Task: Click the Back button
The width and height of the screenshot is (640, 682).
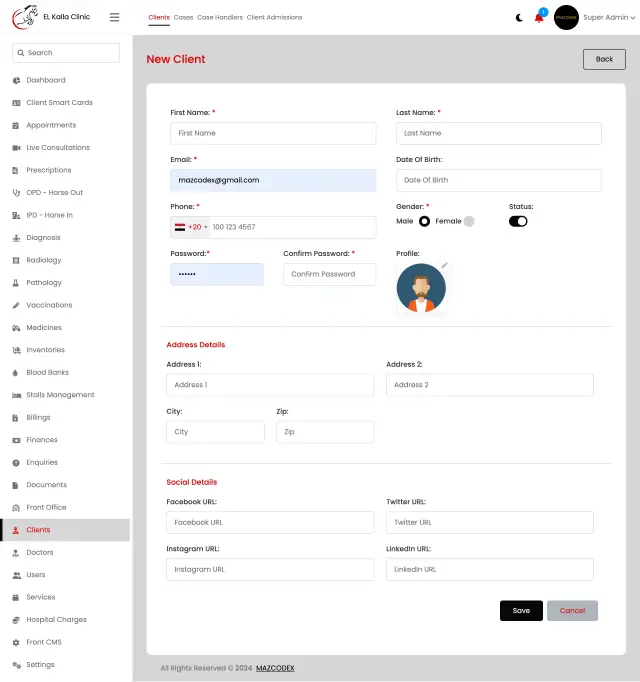Action: coord(604,59)
